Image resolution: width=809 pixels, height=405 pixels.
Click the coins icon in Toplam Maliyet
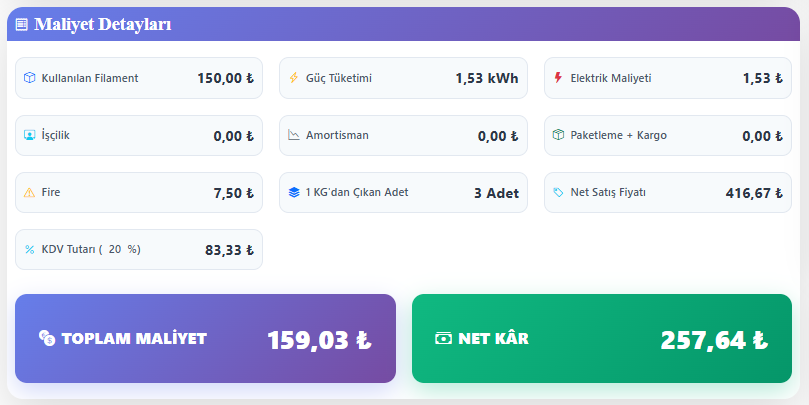(47, 338)
